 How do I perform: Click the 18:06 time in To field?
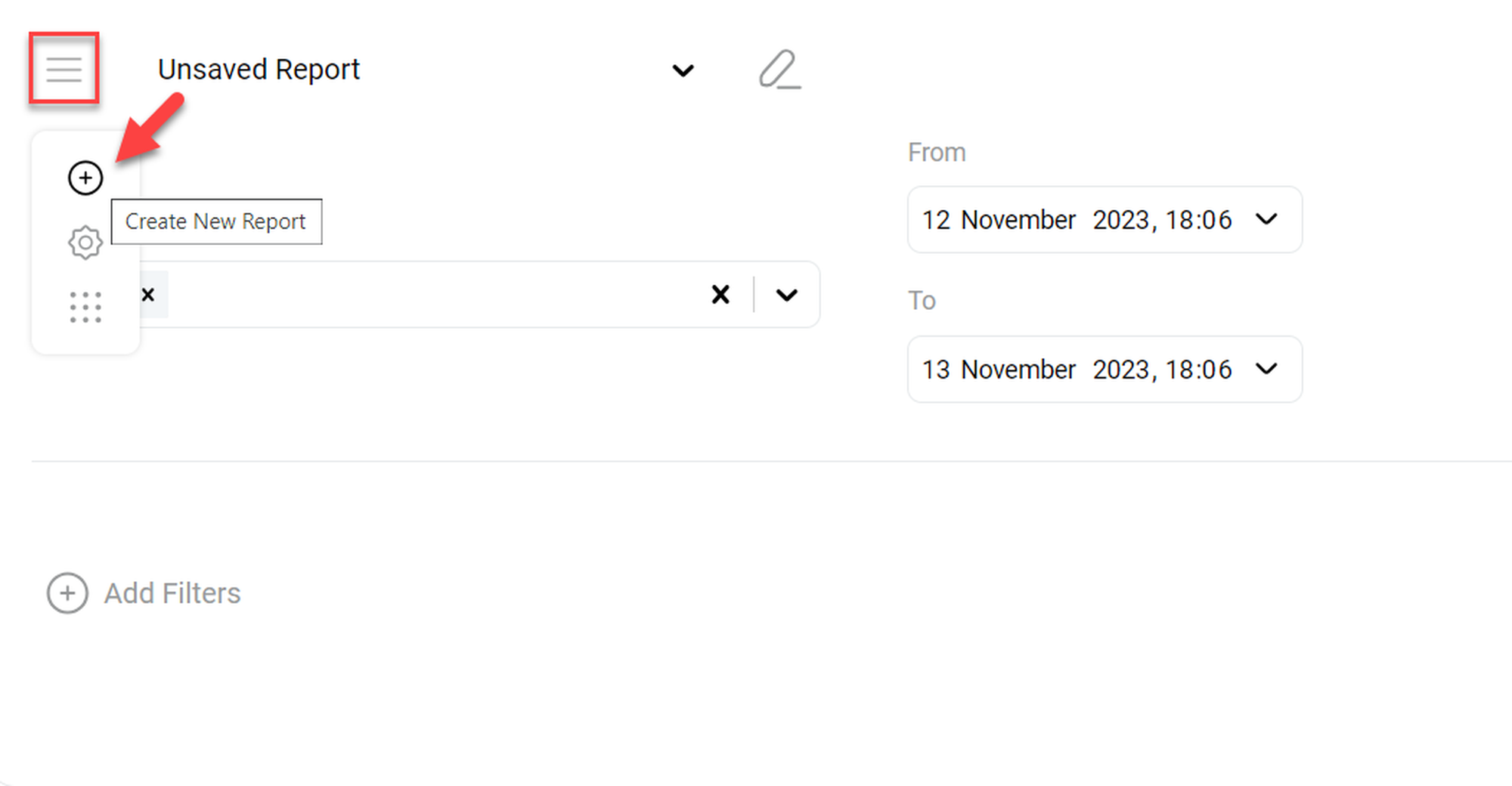1198,370
